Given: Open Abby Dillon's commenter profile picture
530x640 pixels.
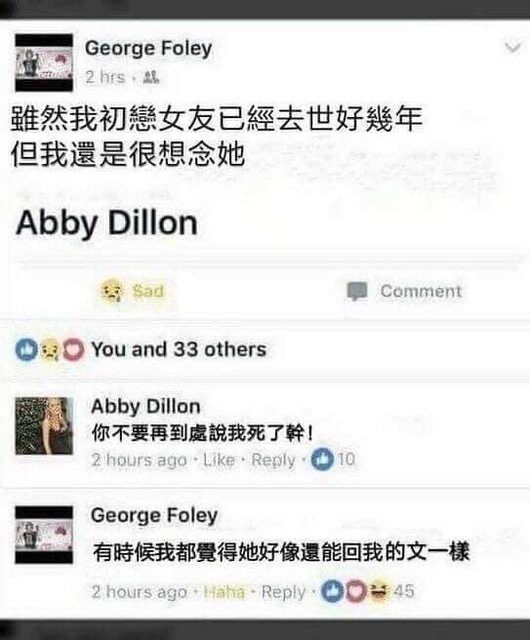Looking at the screenshot, I should [44, 426].
